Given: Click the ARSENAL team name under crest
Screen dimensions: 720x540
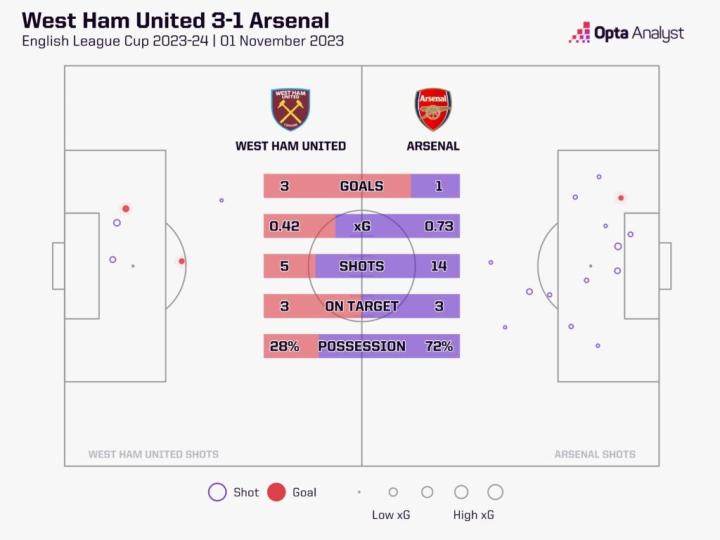Looking at the screenshot, I should pyautogui.click(x=433, y=146).
